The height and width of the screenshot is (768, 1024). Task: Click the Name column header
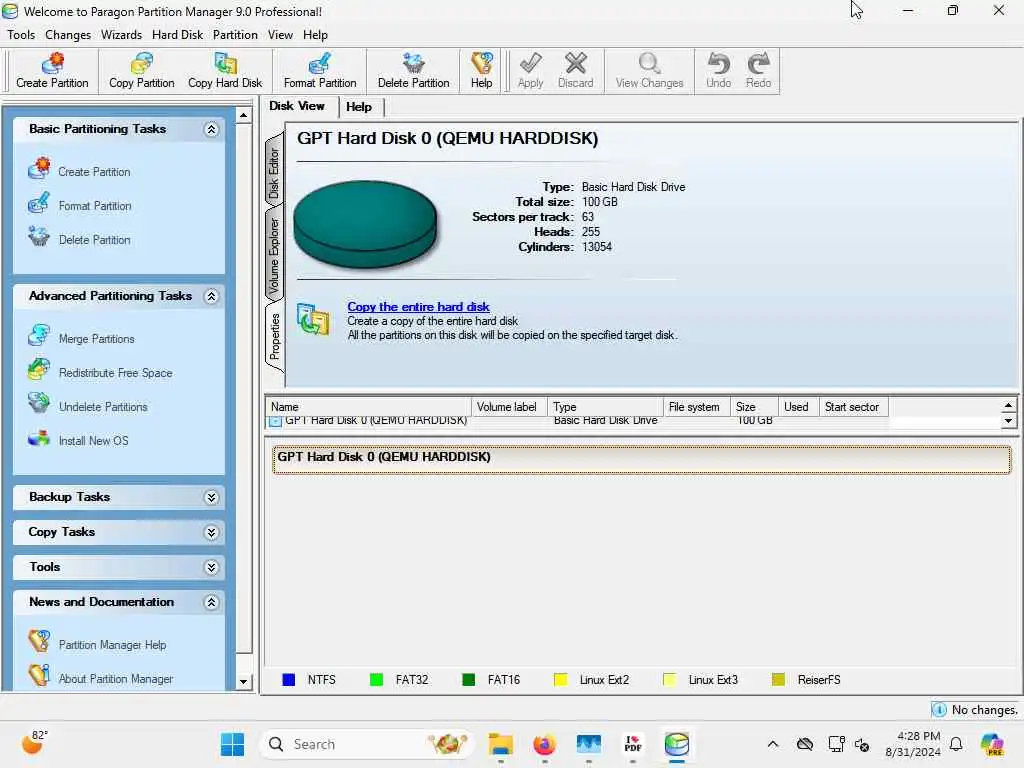pos(368,407)
